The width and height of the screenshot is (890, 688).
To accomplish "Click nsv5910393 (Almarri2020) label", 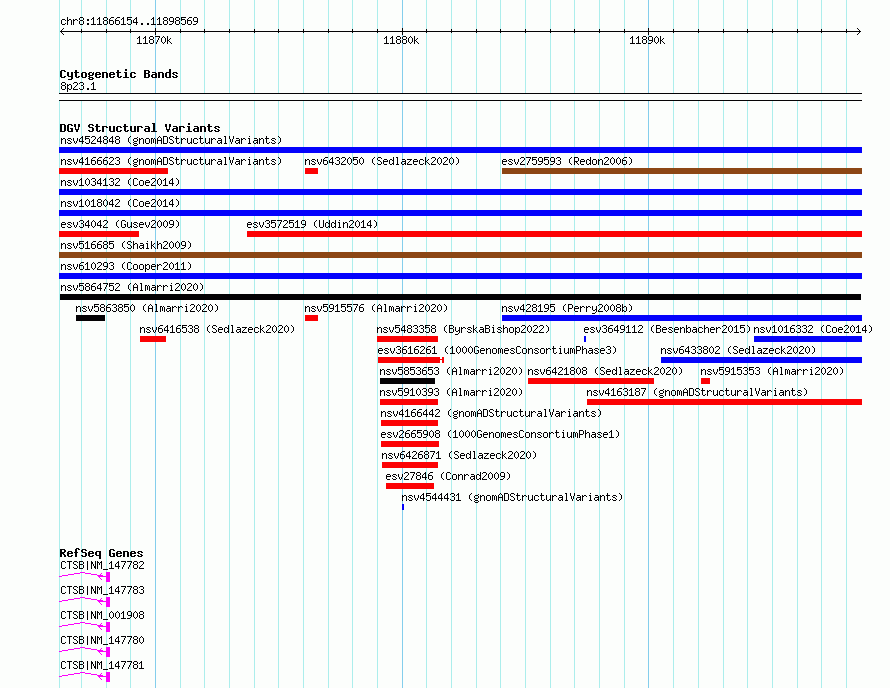I will click(451, 392).
